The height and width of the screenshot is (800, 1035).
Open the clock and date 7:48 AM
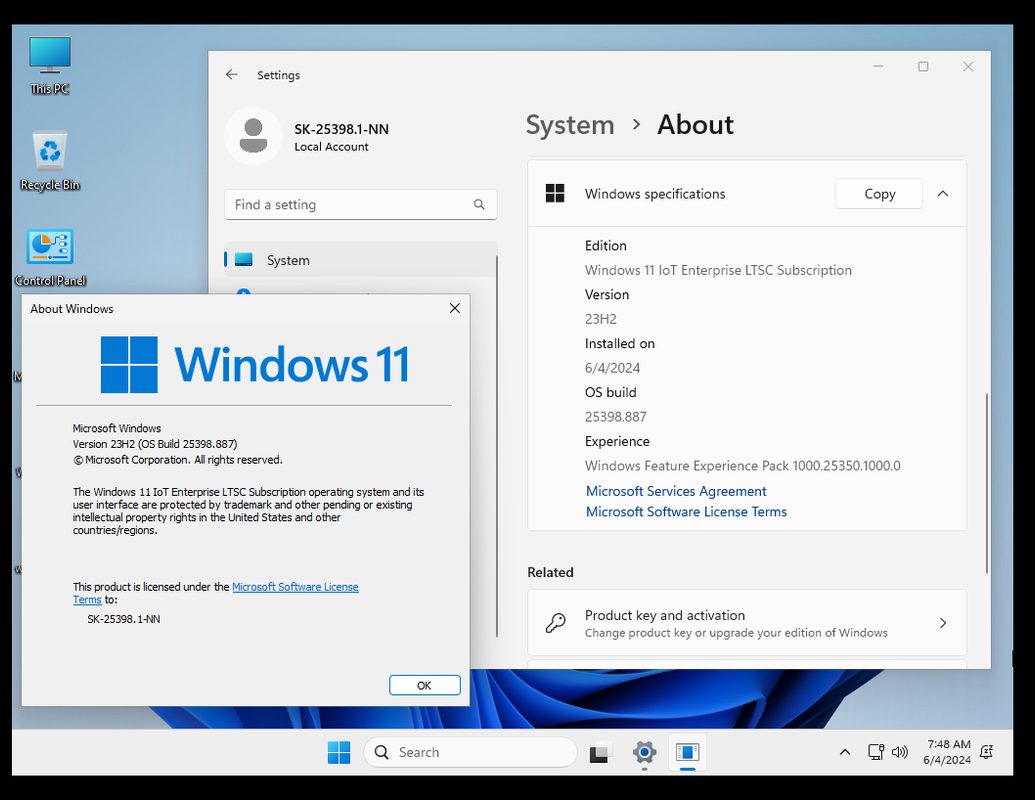coord(947,752)
